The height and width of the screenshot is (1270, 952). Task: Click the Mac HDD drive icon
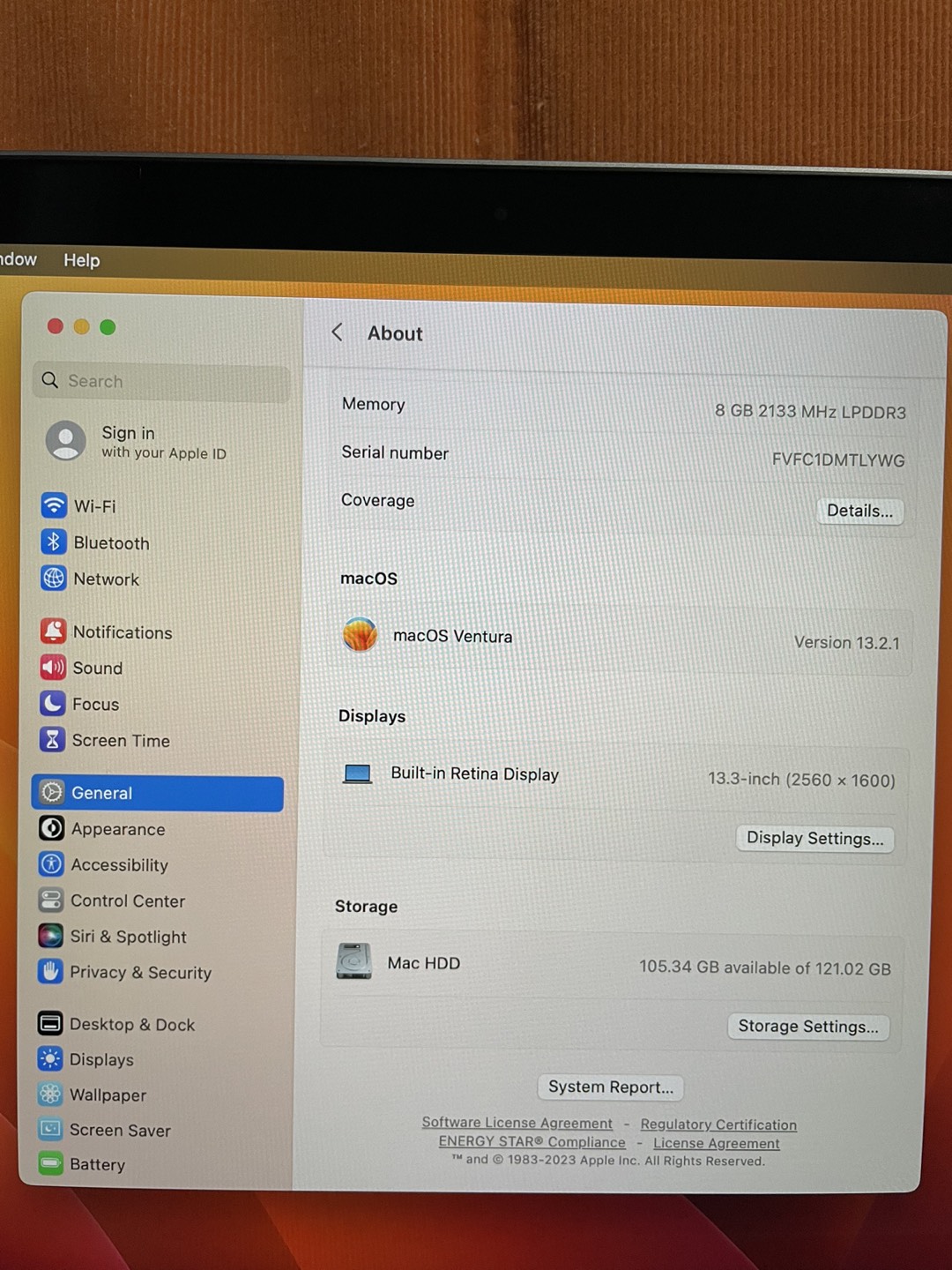(x=353, y=963)
